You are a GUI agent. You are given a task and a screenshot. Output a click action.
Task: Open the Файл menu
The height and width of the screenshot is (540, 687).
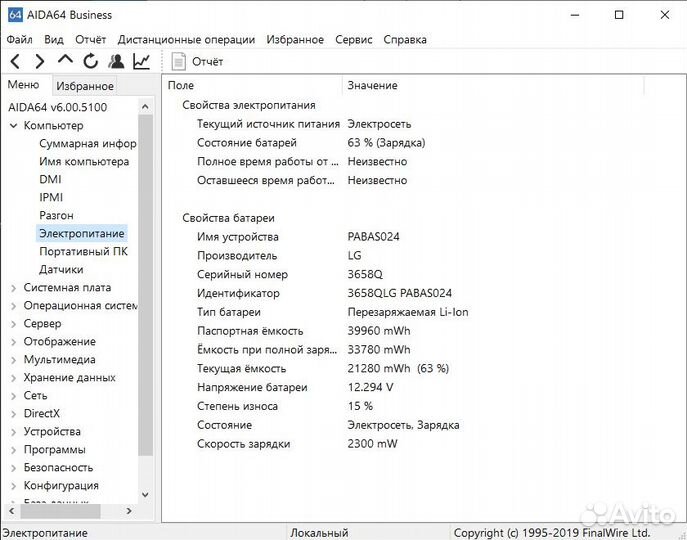pos(19,39)
